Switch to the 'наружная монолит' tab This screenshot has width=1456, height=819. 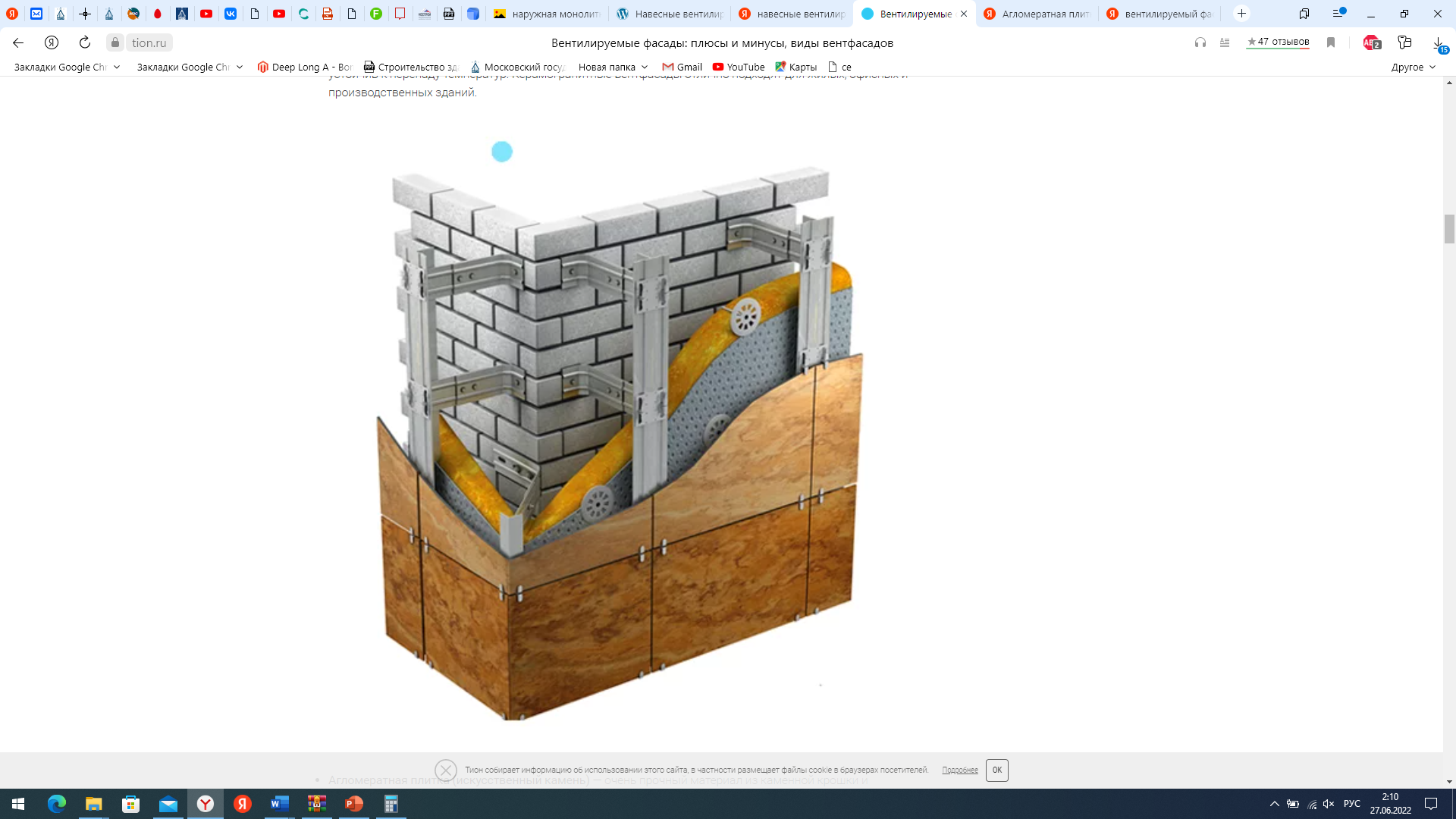547,14
